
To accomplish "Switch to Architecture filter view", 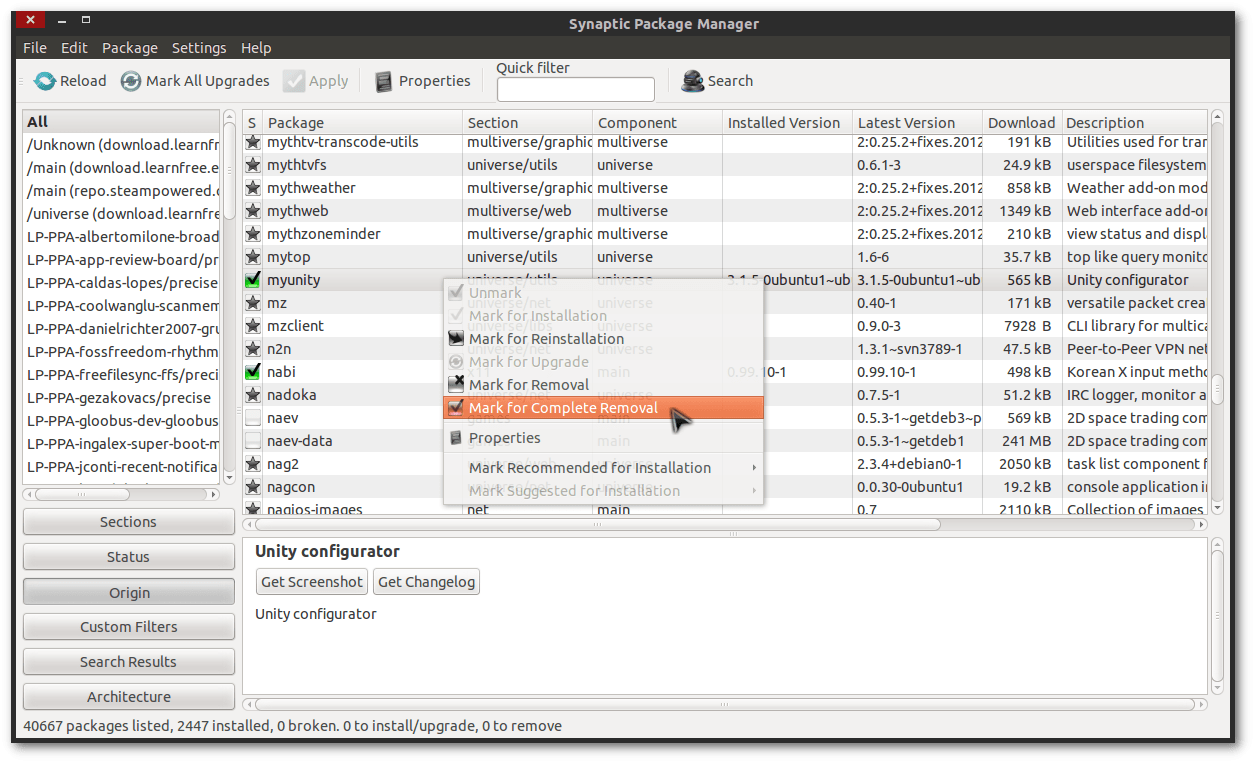I will [128, 697].
